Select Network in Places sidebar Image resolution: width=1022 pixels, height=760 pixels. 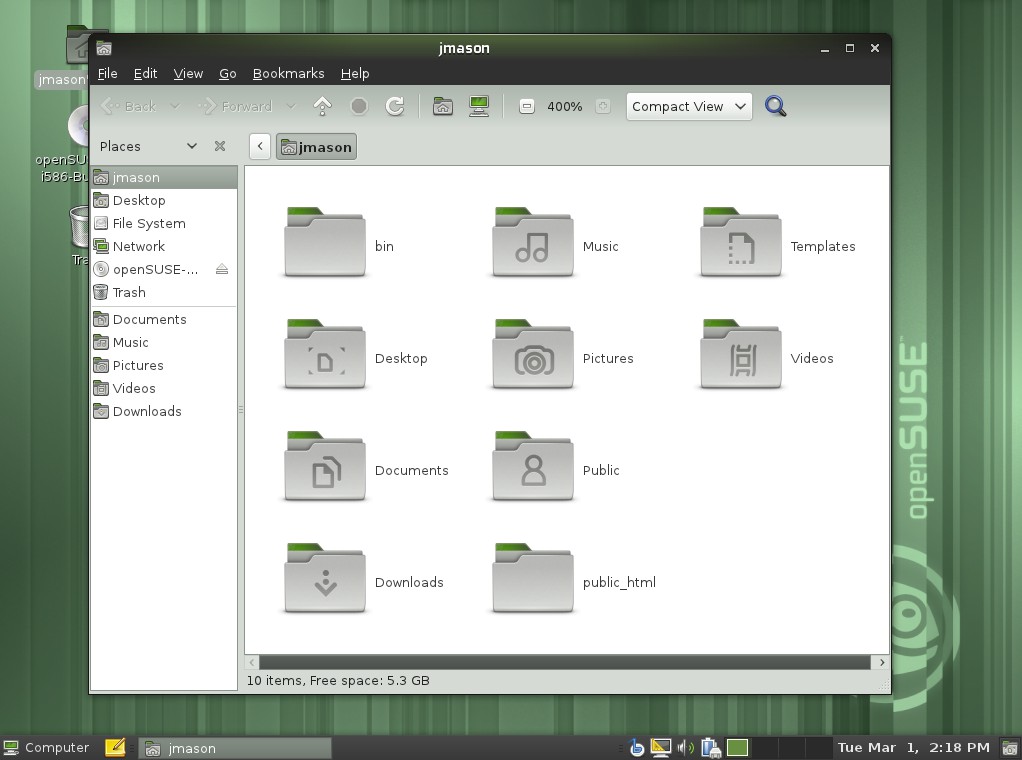[x=164, y=246]
